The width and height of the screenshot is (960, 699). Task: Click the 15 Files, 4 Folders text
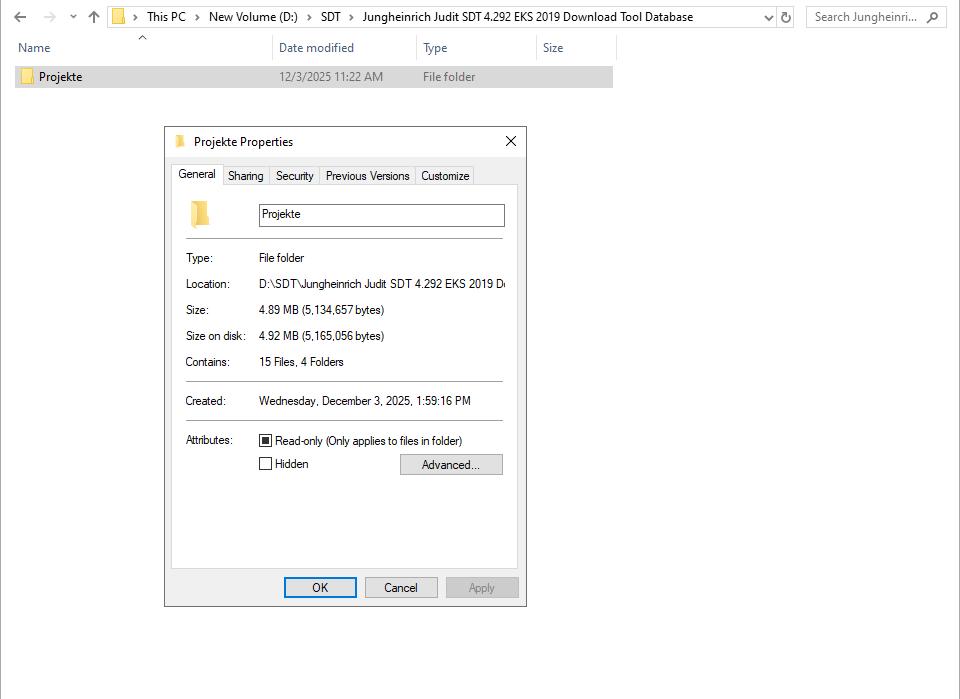pos(301,362)
